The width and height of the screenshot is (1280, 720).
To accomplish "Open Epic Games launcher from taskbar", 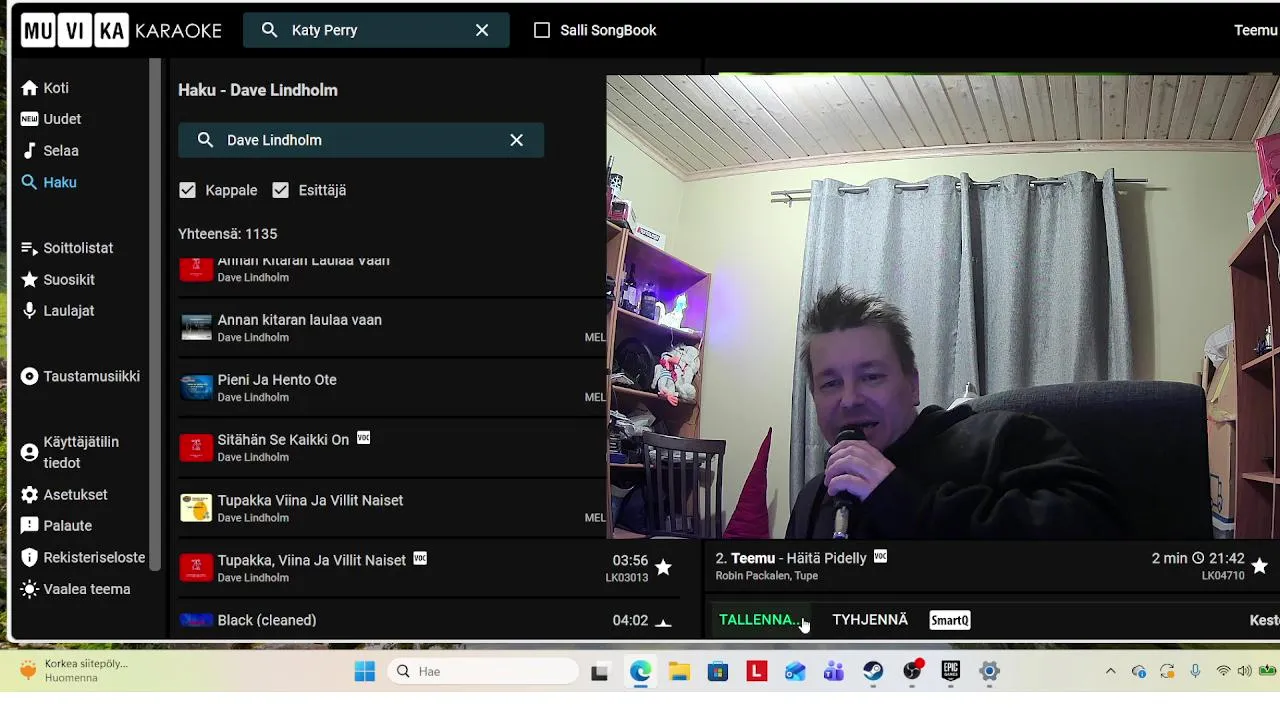I will (x=950, y=672).
